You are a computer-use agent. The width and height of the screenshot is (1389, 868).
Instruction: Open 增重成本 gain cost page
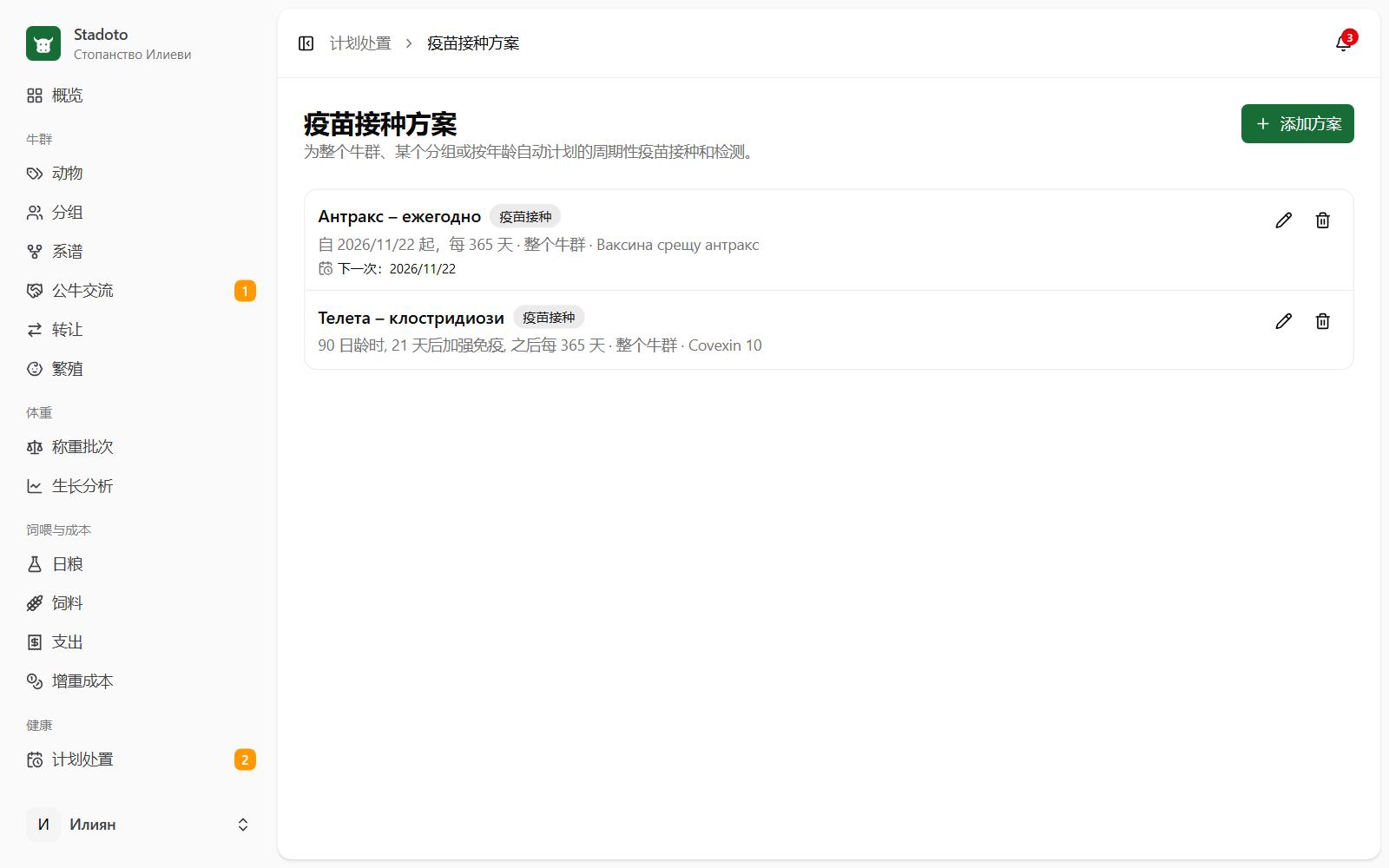point(141,681)
